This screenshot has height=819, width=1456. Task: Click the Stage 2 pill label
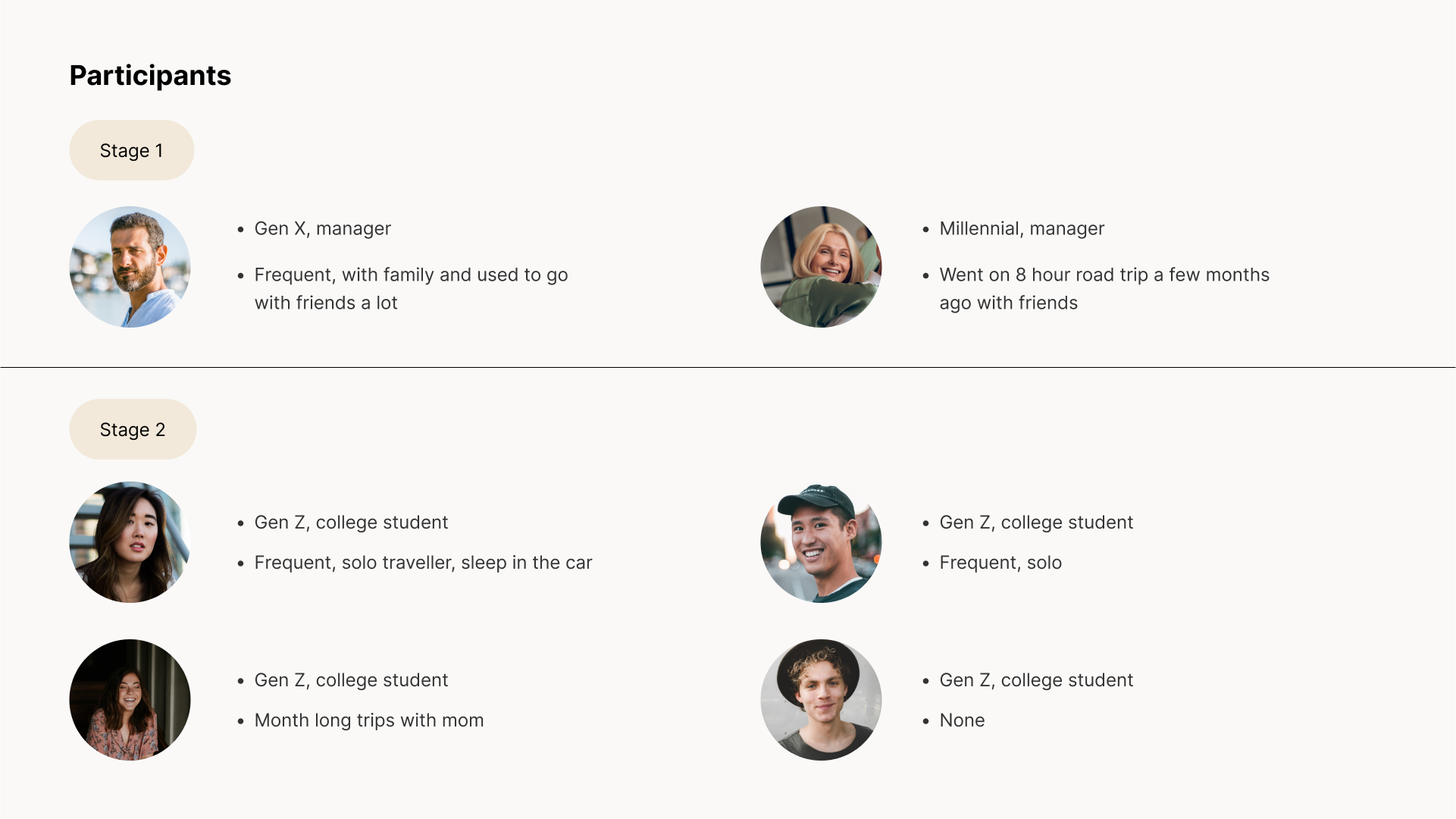point(133,429)
